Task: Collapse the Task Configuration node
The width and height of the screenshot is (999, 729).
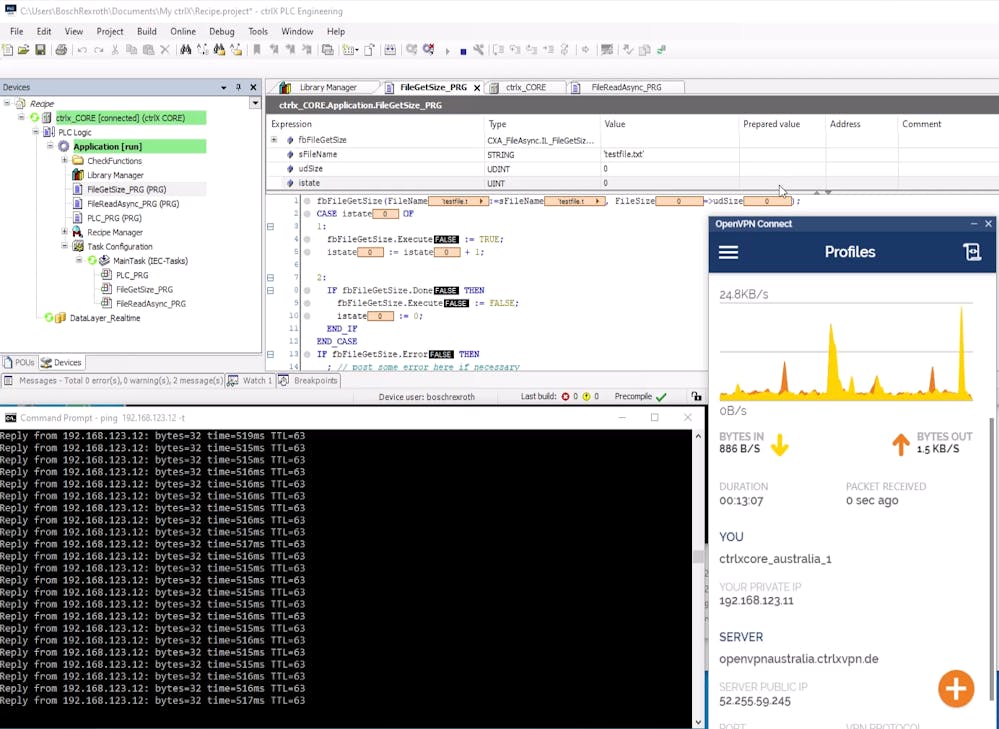Action: tap(64, 246)
